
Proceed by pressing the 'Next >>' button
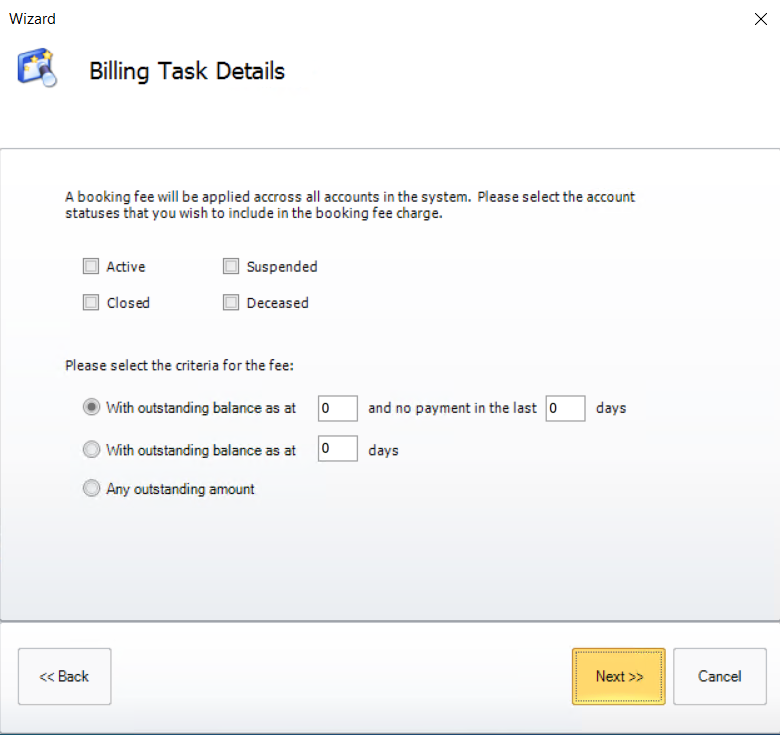[x=618, y=677]
